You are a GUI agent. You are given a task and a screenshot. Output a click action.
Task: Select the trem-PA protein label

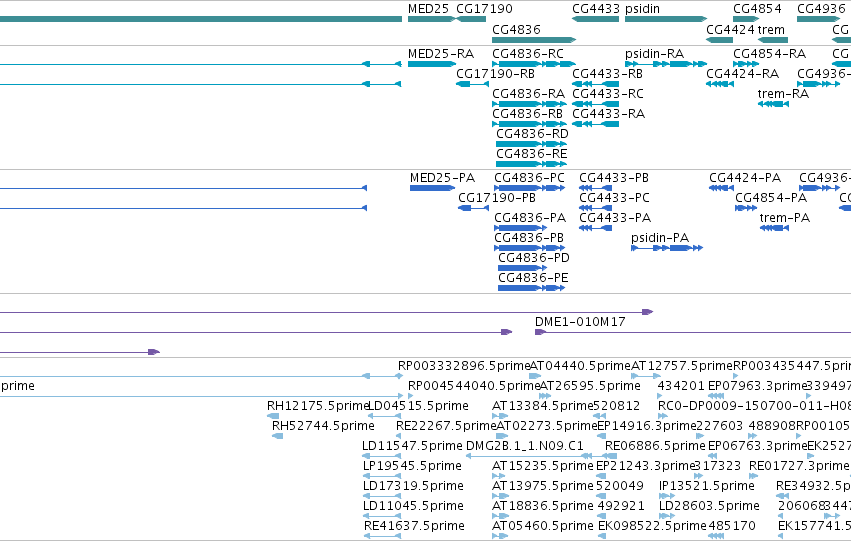point(785,218)
